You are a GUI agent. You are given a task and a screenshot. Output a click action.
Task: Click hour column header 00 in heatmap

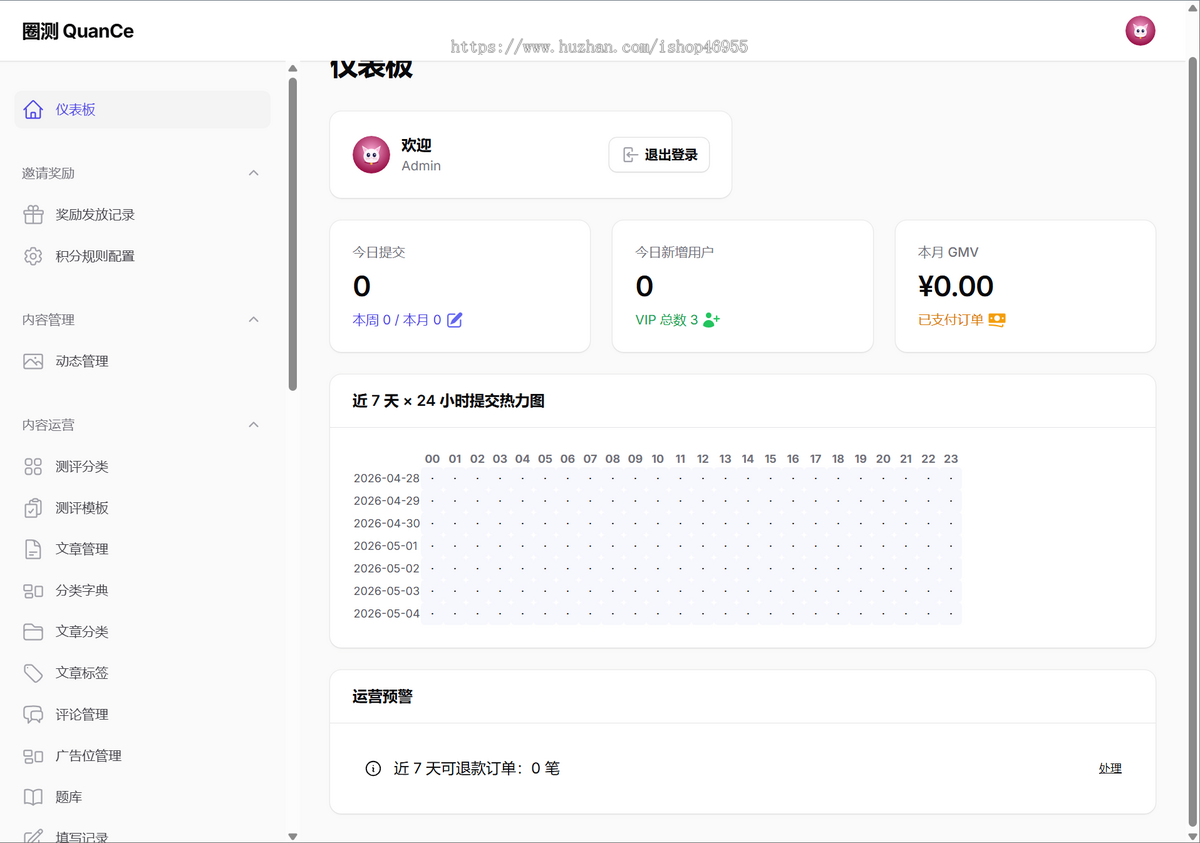point(432,459)
